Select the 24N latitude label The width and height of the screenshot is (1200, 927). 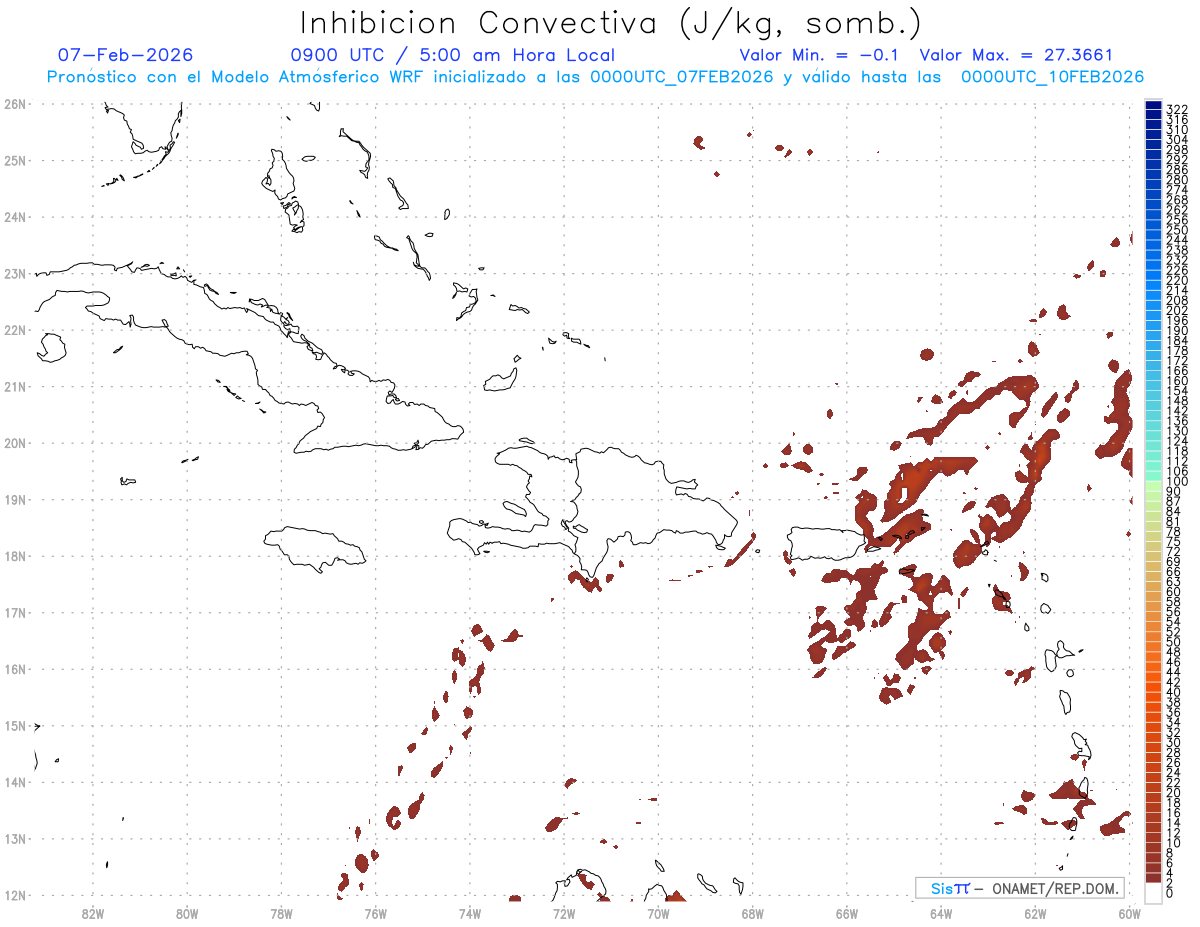[x=14, y=217]
